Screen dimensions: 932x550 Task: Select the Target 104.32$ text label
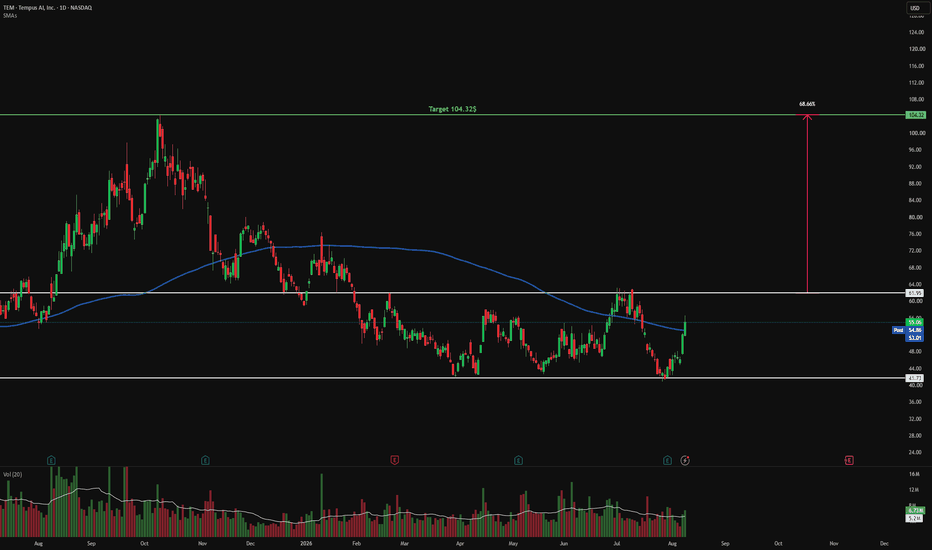point(452,109)
